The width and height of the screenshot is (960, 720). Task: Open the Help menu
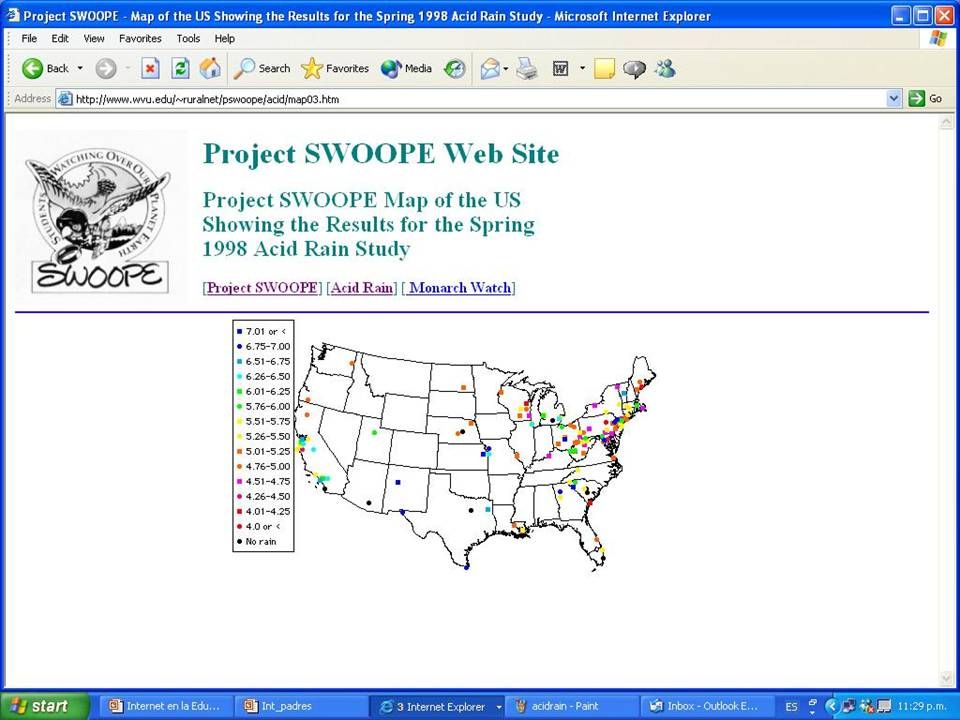pyautogui.click(x=225, y=39)
